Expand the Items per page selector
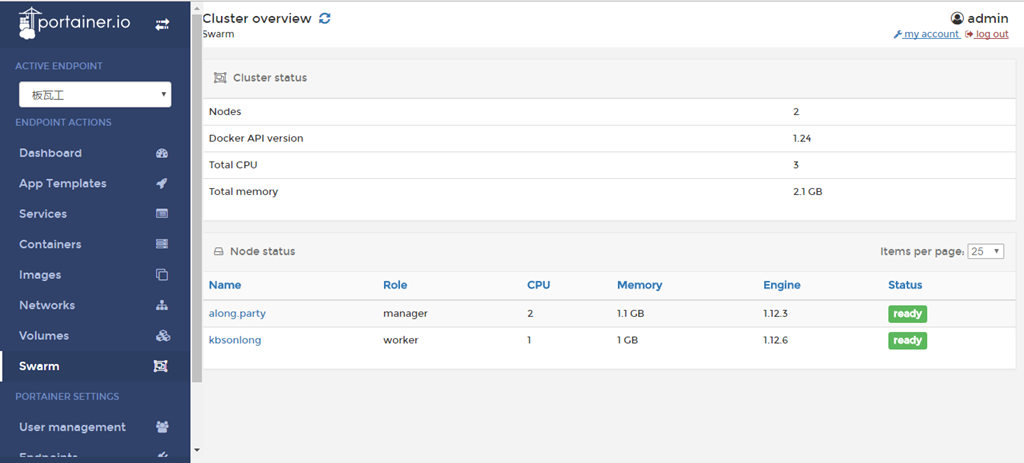This screenshot has height=463, width=1024. [985, 252]
